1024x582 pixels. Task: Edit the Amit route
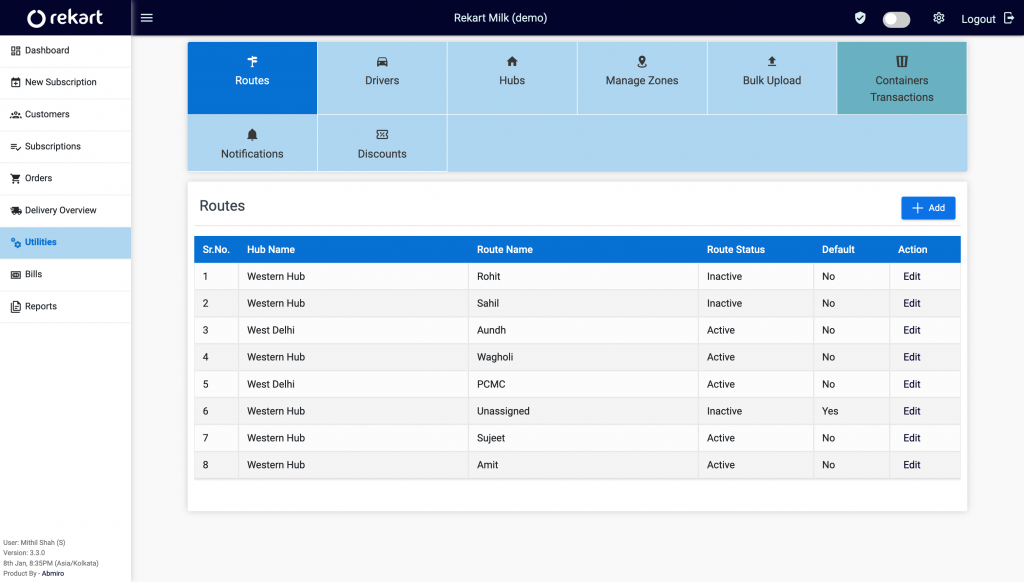[912, 464]
